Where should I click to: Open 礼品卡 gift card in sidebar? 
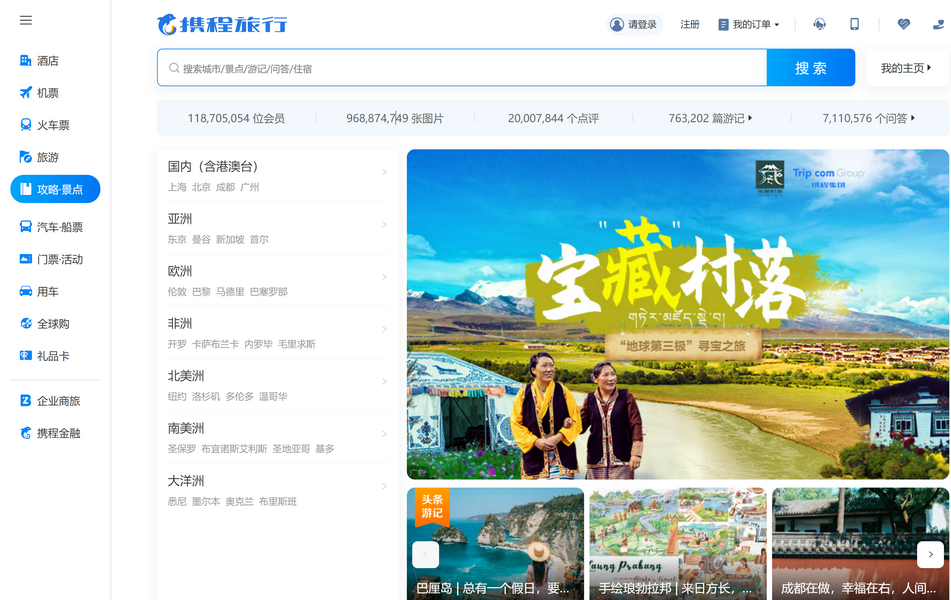(x=52, y=356)
